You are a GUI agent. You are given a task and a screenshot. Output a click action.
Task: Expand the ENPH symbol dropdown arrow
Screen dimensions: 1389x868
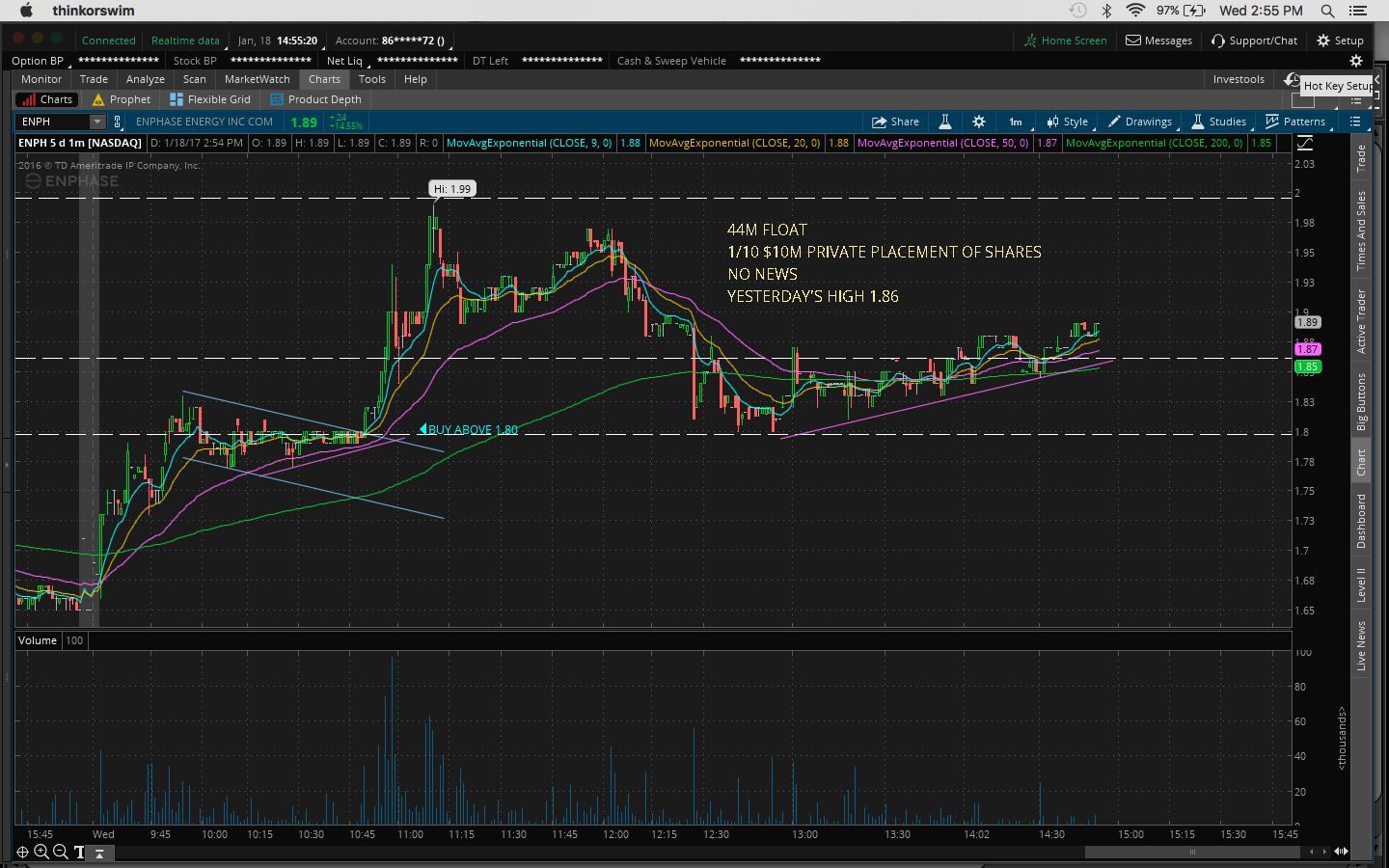point(96,122)
